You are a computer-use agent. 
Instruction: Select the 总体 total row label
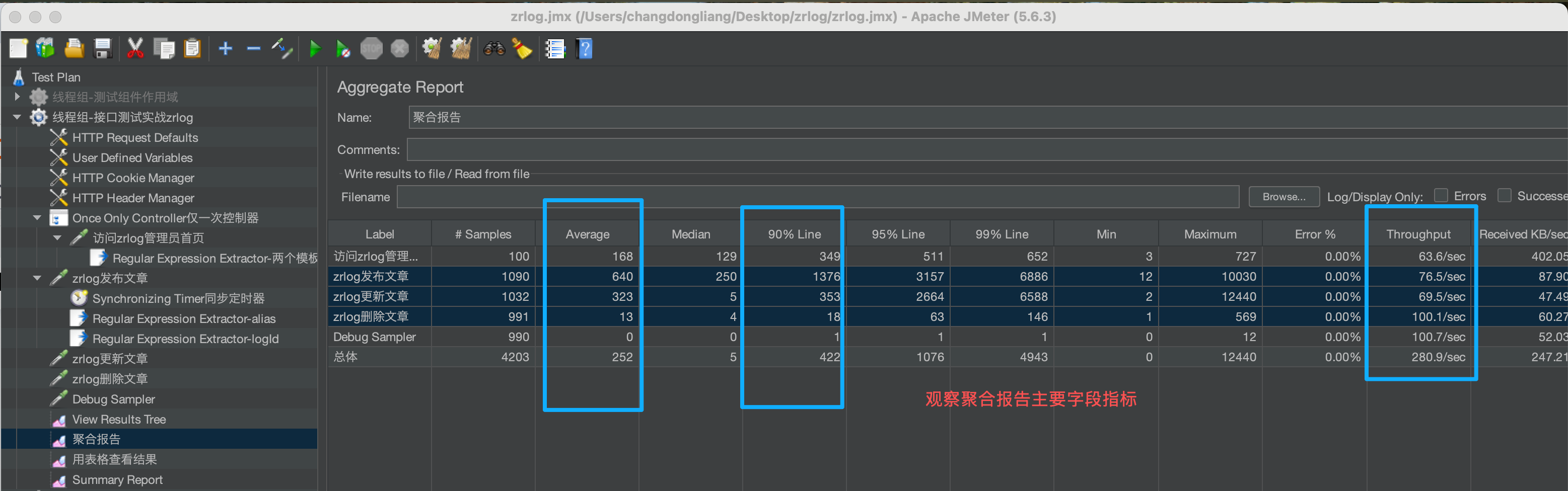pos(345,357)
